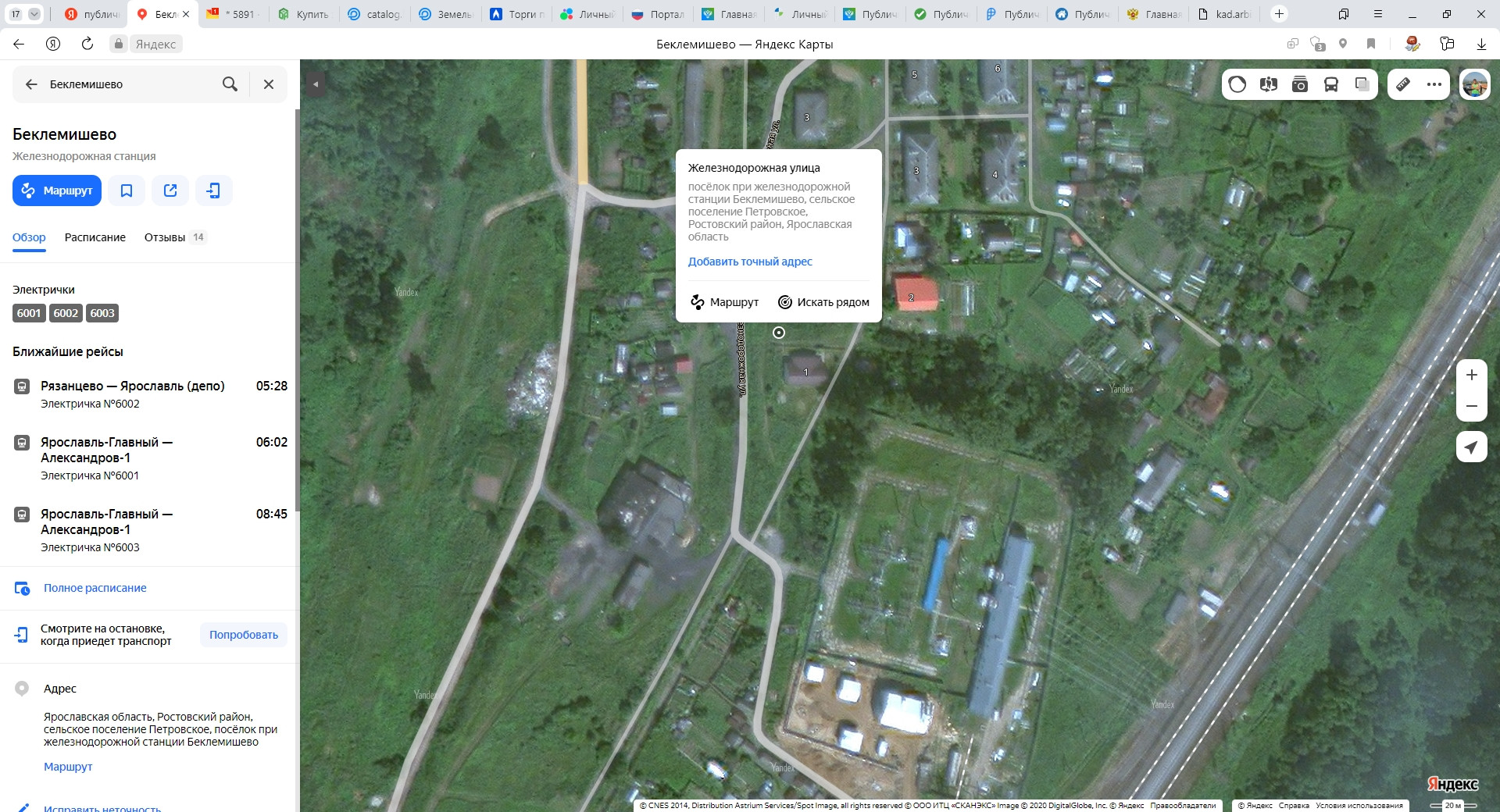Open the protection shield icon with badge 3
This screenshot has width=1500, height=812.
tap(1318, 44)
